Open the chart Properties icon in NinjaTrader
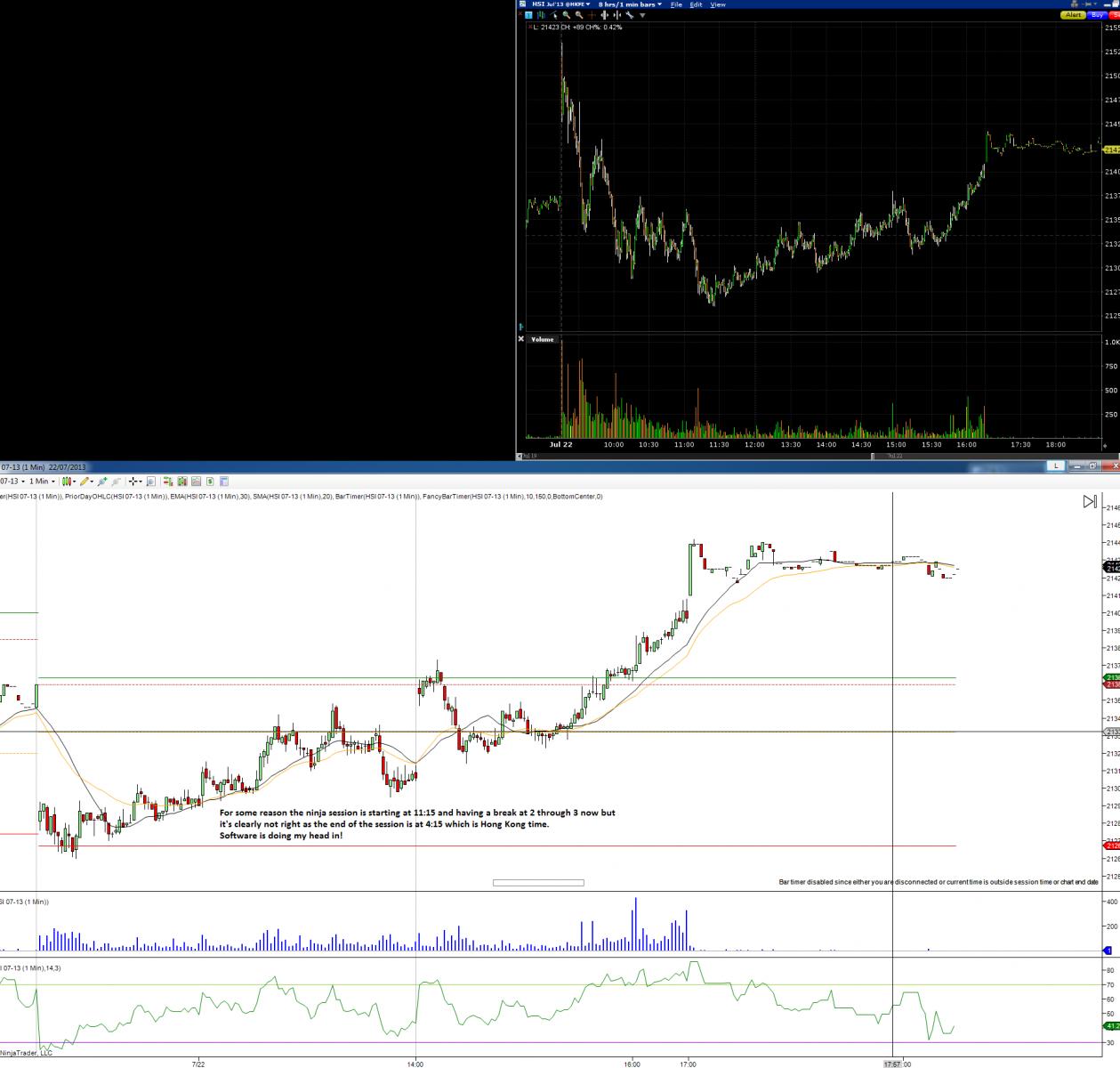 click(x=224, y=481)
